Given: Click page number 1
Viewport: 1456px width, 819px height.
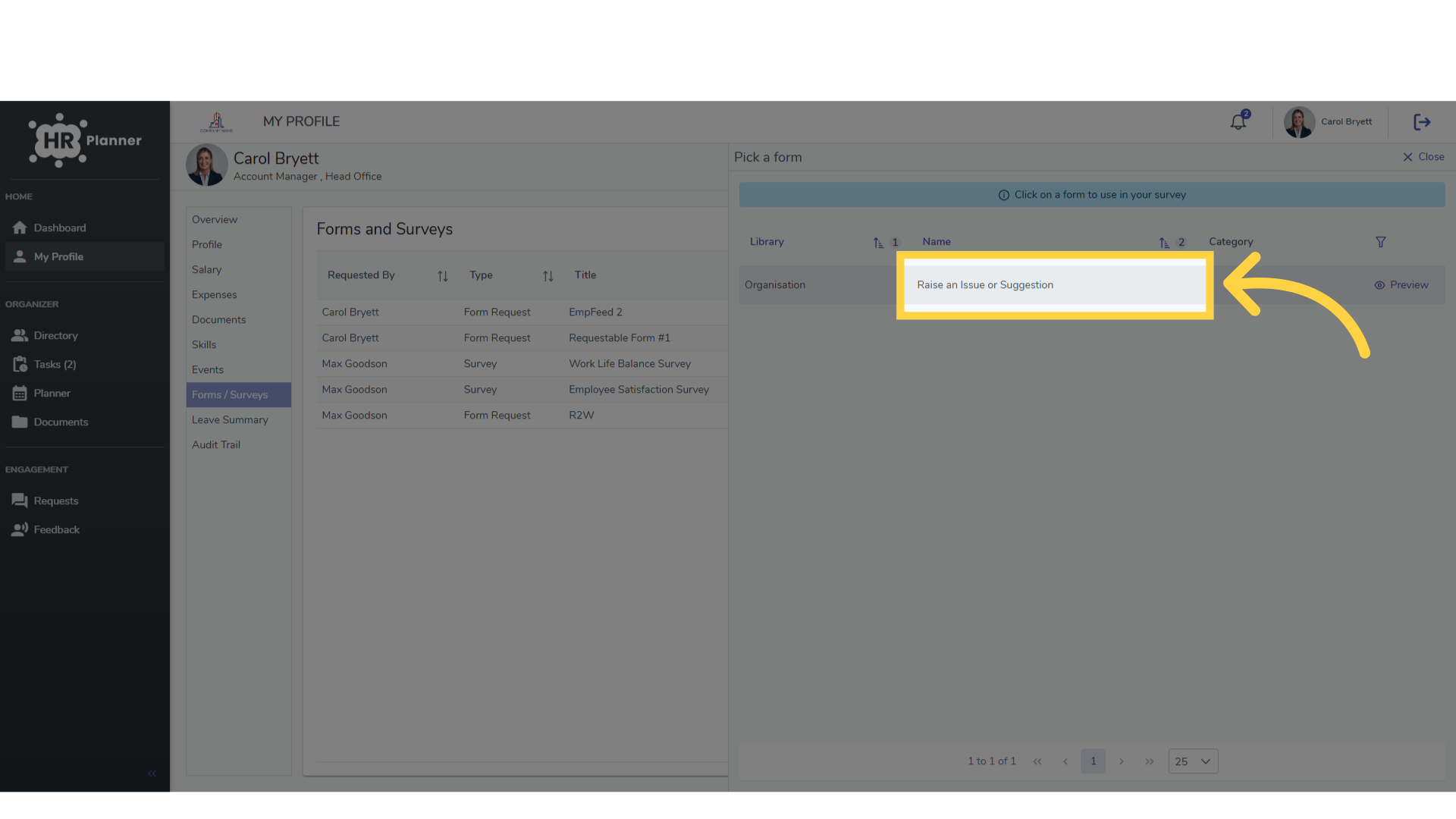Looking at the screenshot, I should (x=1094, y=761).
